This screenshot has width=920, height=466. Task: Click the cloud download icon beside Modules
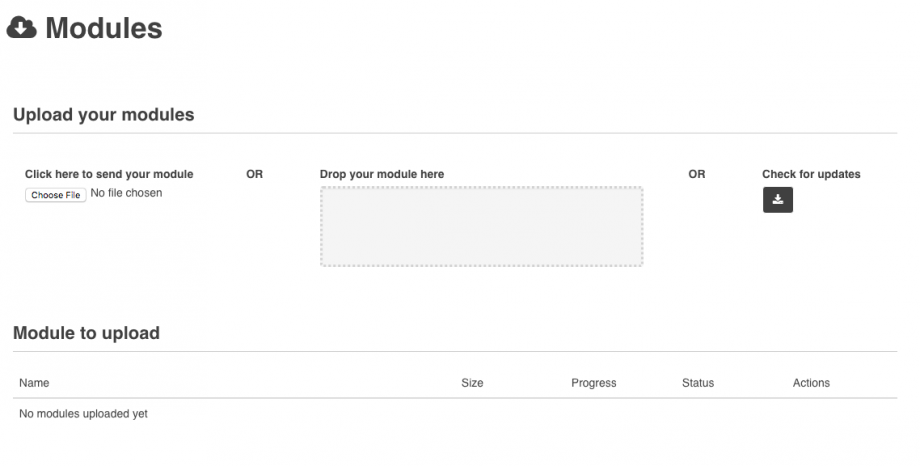click(22, 28)
